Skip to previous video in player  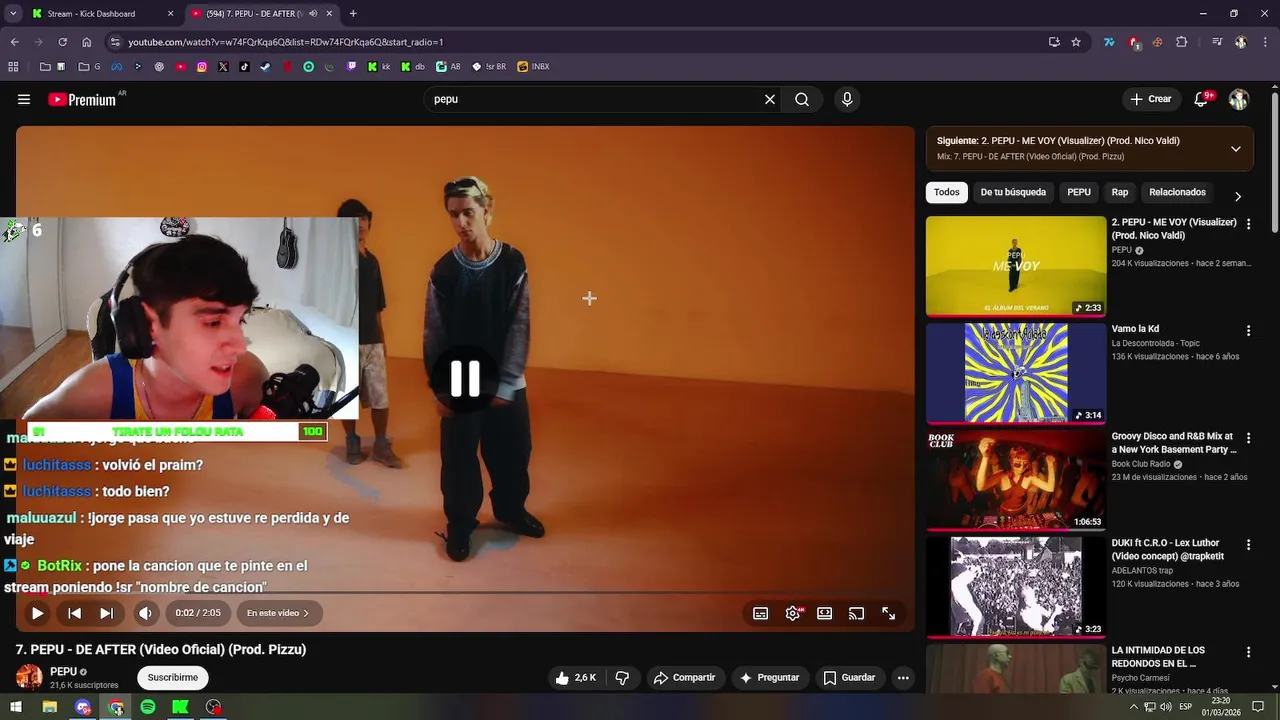(74, 613)
